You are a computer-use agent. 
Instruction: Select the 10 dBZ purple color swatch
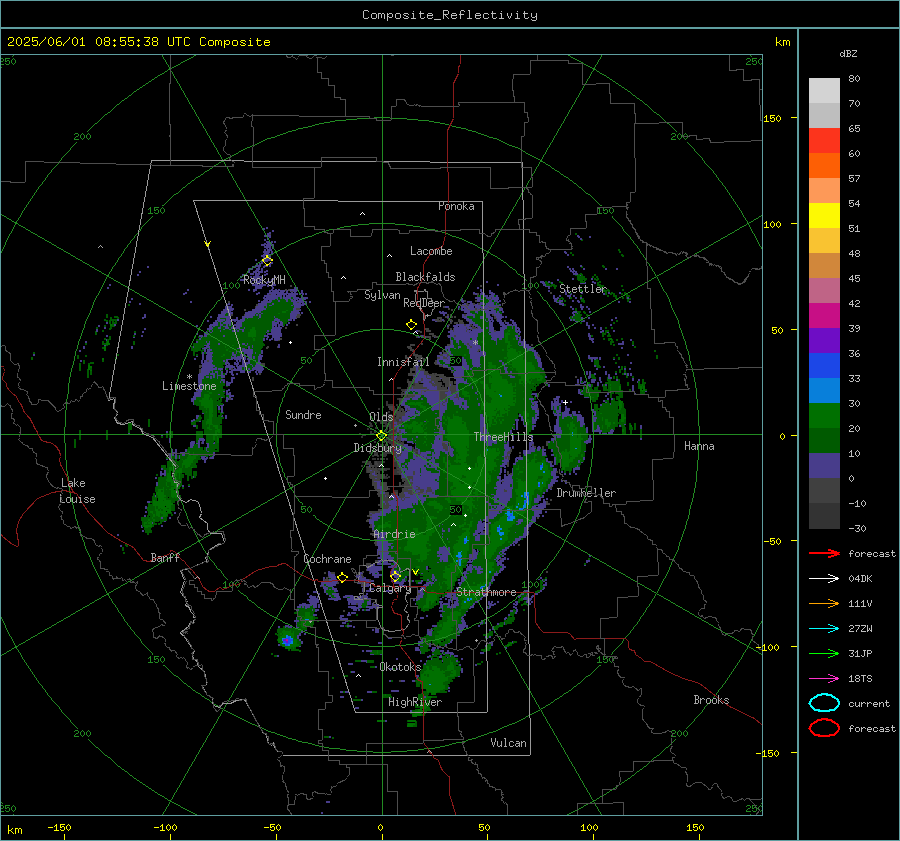(824, 466)
